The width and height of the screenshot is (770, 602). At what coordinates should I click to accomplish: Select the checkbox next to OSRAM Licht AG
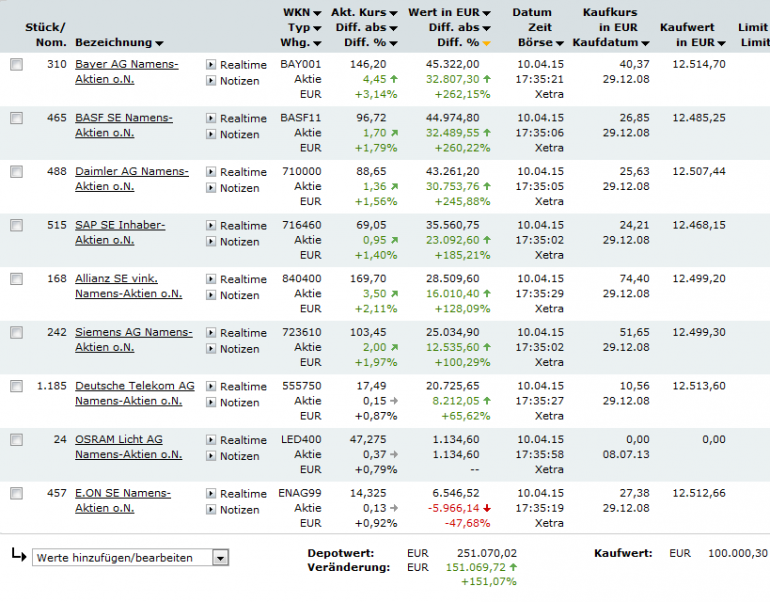(17, 439)
